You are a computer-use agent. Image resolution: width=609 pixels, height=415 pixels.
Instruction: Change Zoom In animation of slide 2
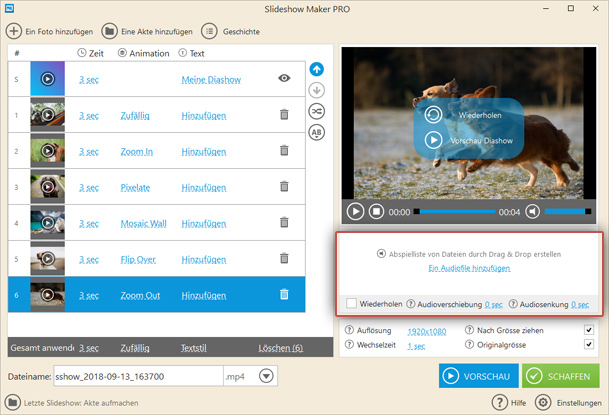pos(137,151)
